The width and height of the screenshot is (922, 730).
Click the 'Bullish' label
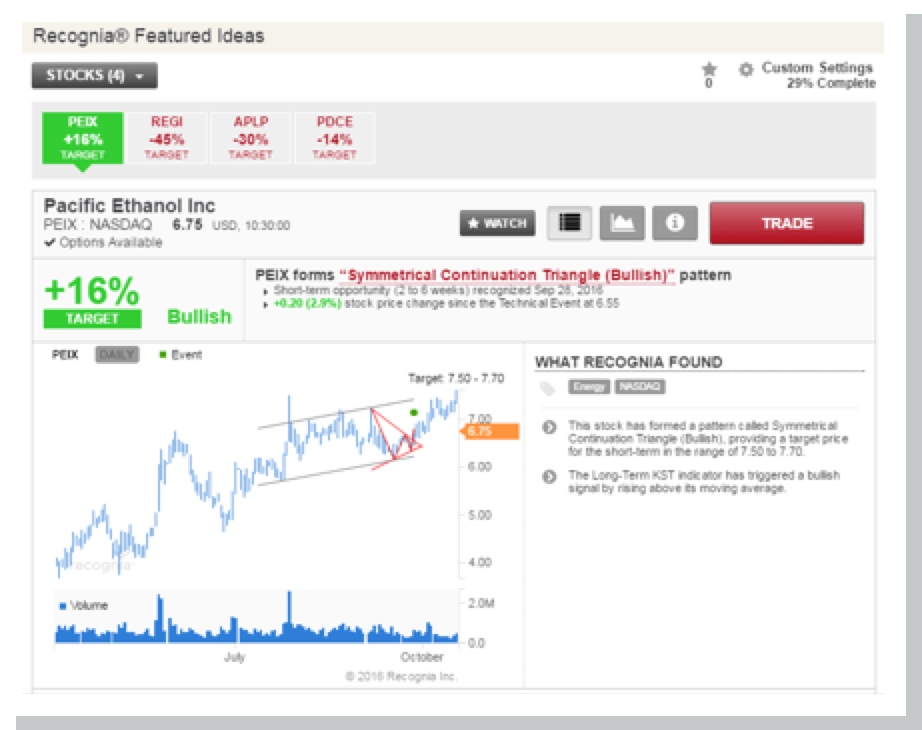199,316
